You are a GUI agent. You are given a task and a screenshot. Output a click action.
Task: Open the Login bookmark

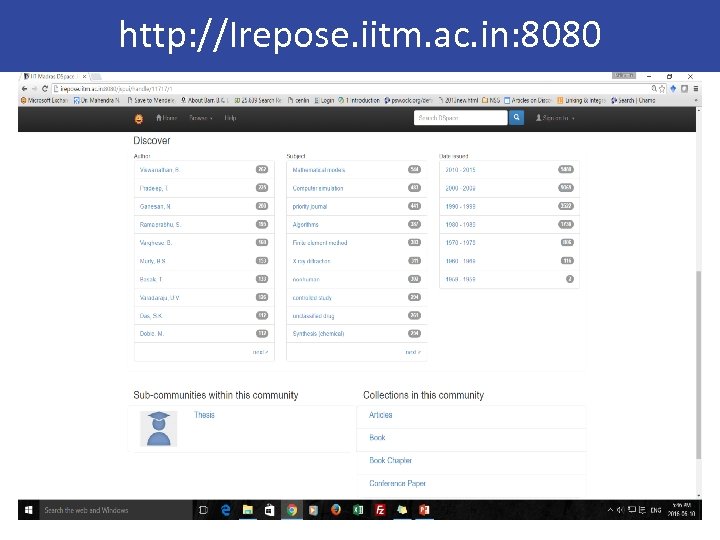point(324,100)
